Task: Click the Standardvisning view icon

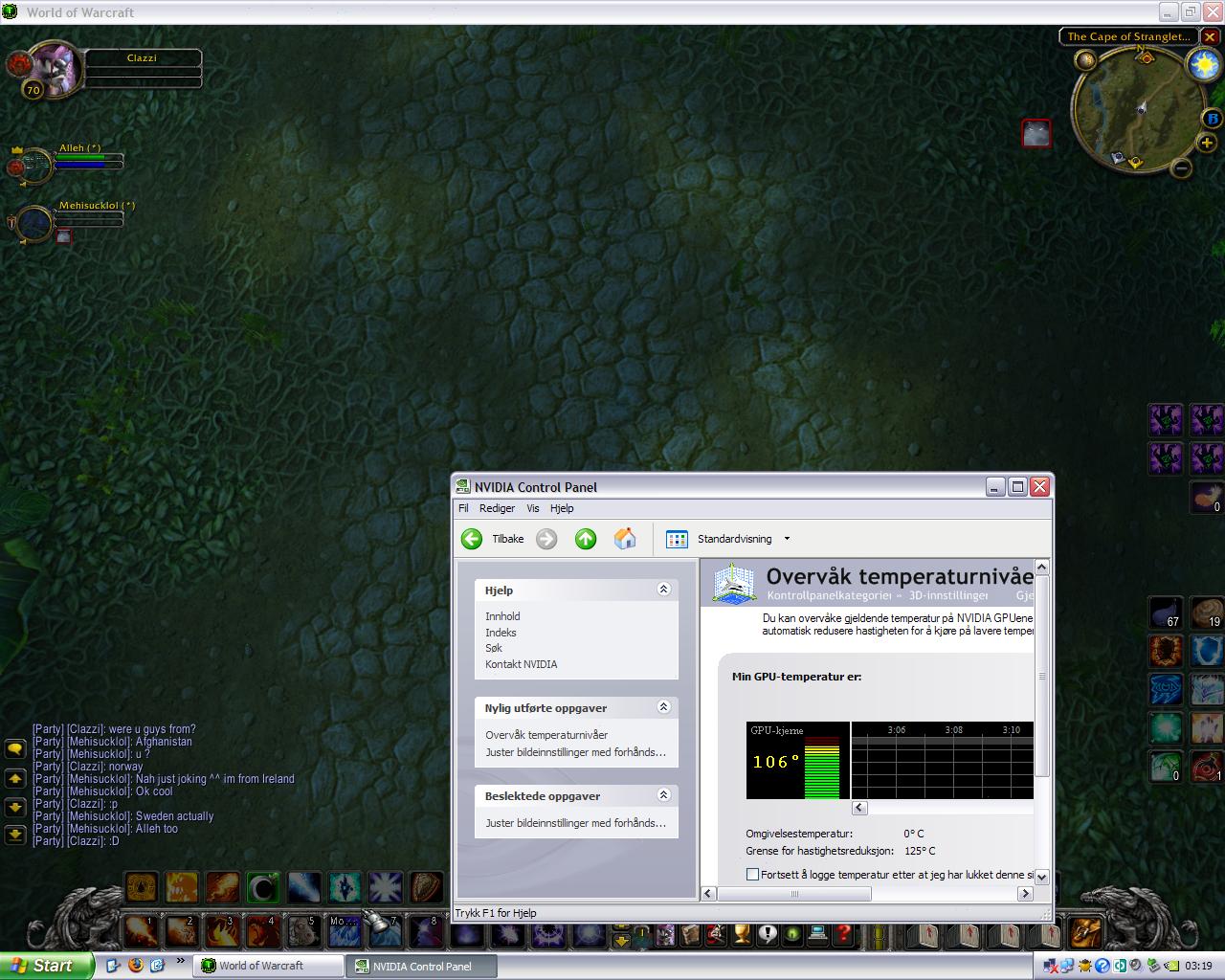Action: tap(677, 539)
